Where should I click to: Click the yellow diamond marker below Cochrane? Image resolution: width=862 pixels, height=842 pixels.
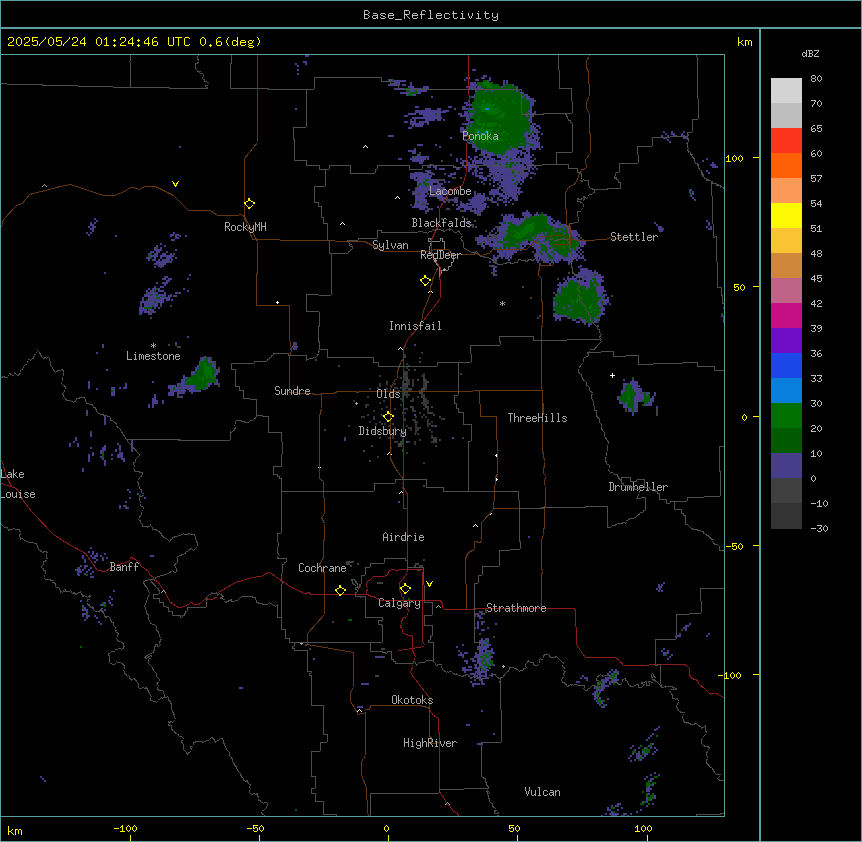[x=340, y=591]
